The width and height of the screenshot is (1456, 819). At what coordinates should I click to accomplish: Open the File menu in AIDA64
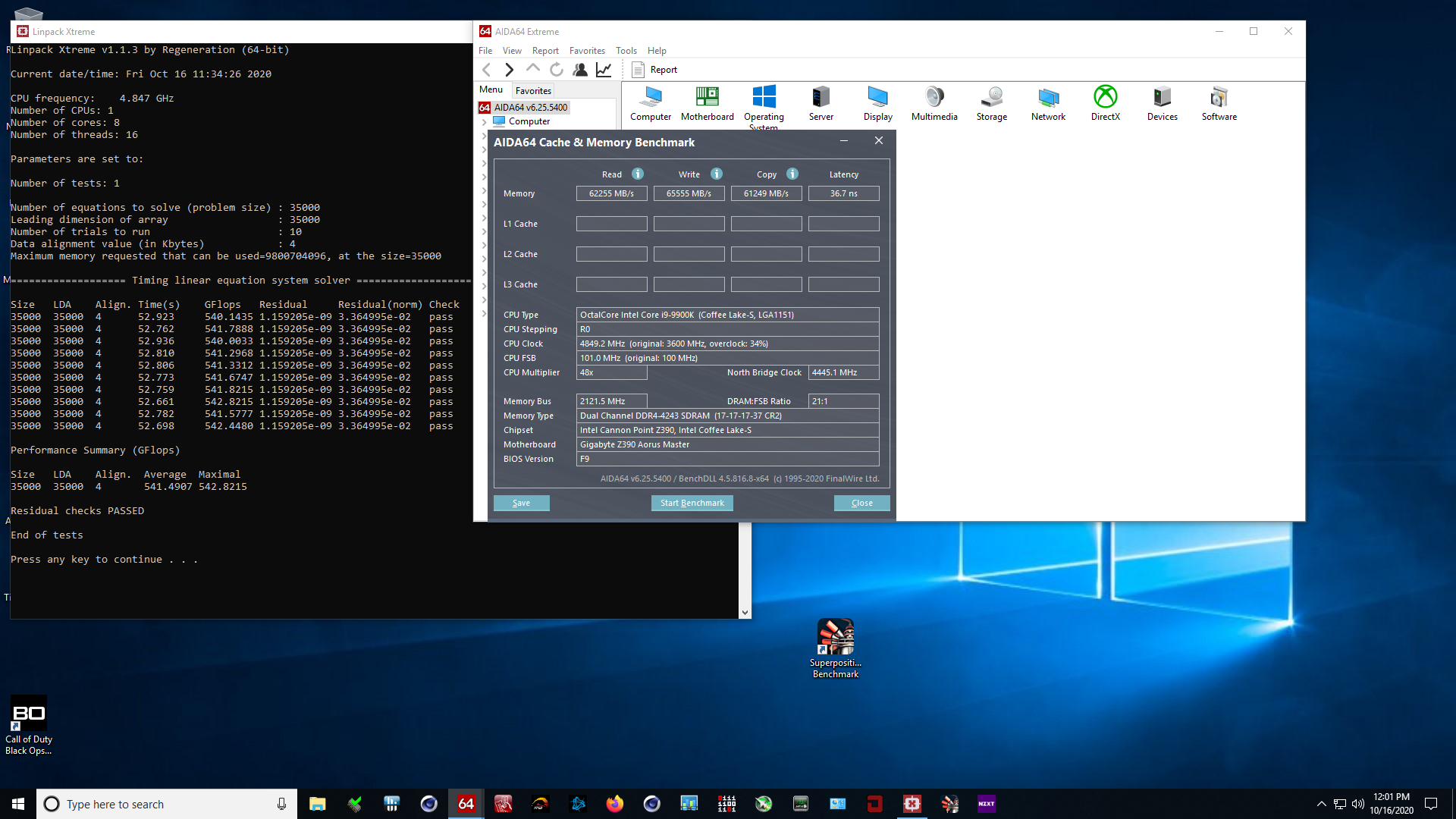tap(485, 51)
